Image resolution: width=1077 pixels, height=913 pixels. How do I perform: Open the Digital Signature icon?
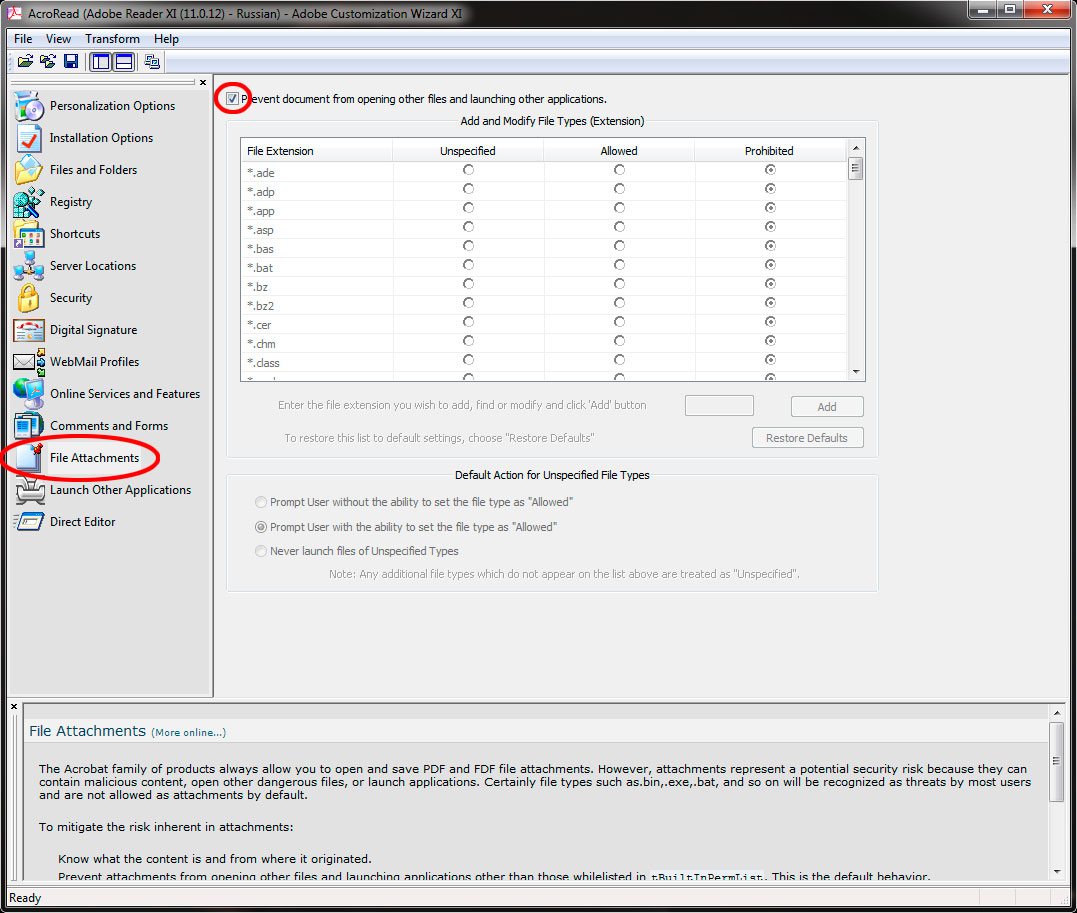[x=29, y=330]
